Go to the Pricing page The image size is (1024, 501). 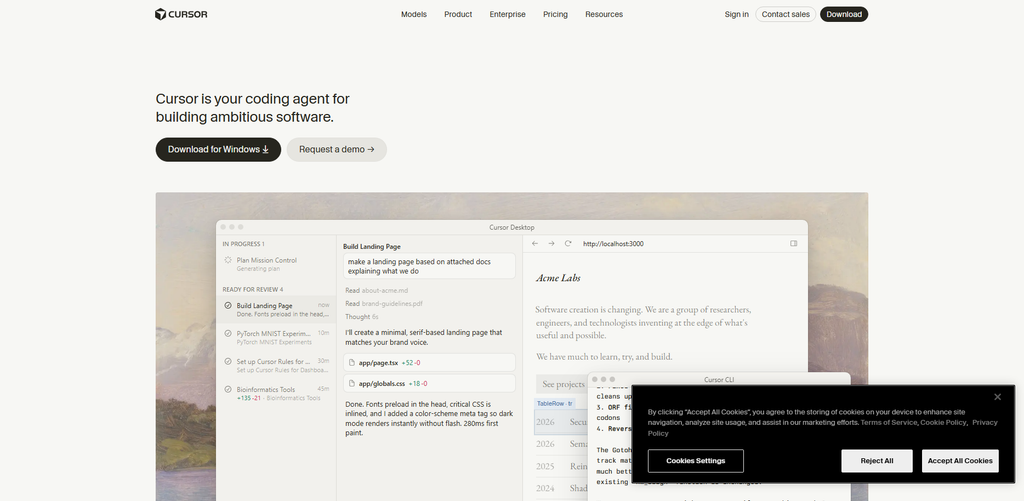[555, 14]
